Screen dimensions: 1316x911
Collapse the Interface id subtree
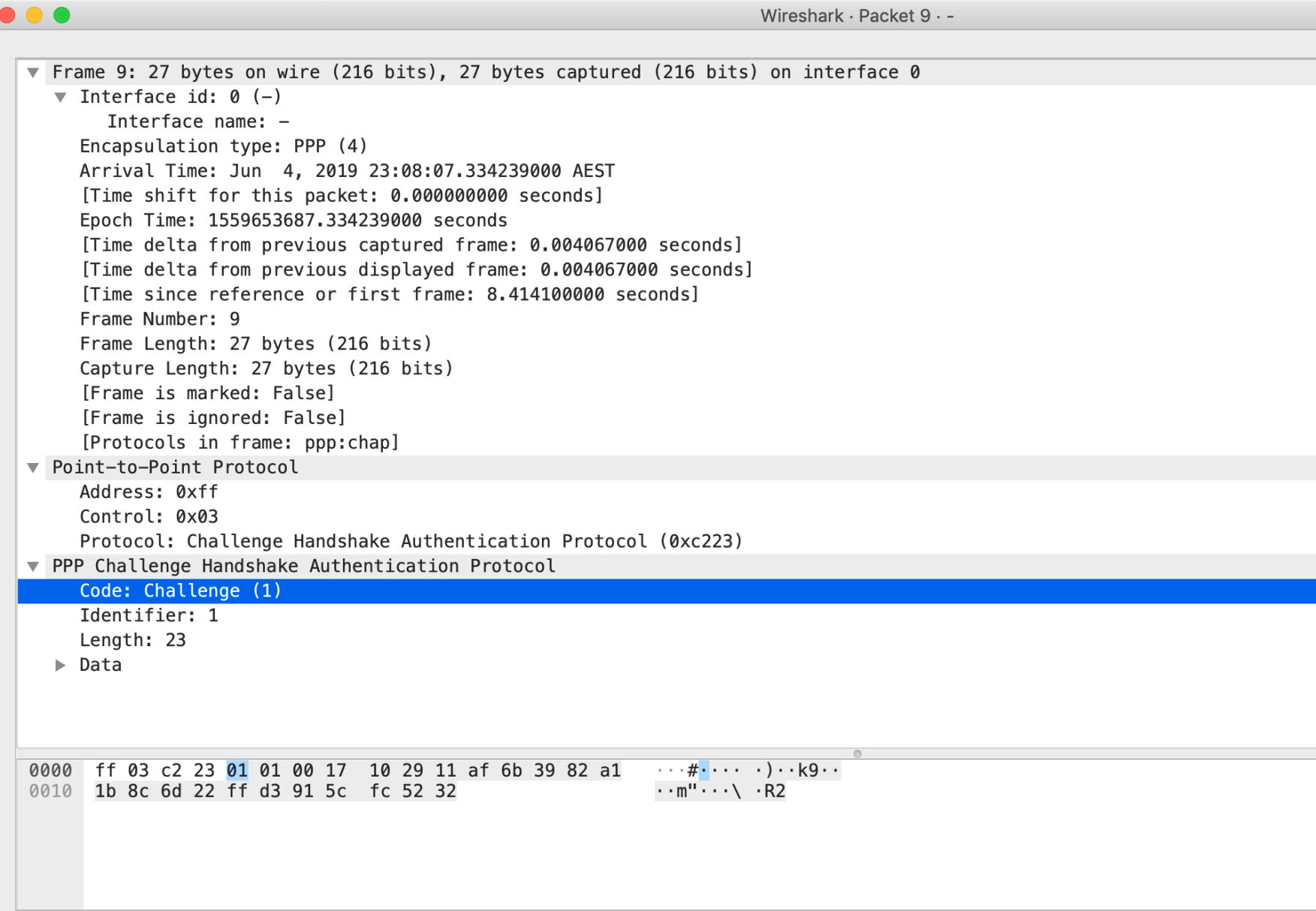click(x=61, y=96)
